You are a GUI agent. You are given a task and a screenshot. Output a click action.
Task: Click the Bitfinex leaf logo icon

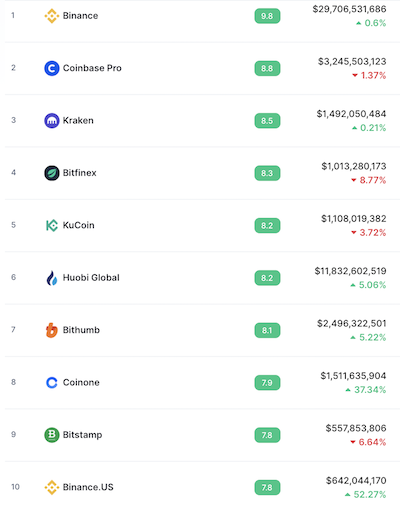pyautogui.click(x=52, y=173)
